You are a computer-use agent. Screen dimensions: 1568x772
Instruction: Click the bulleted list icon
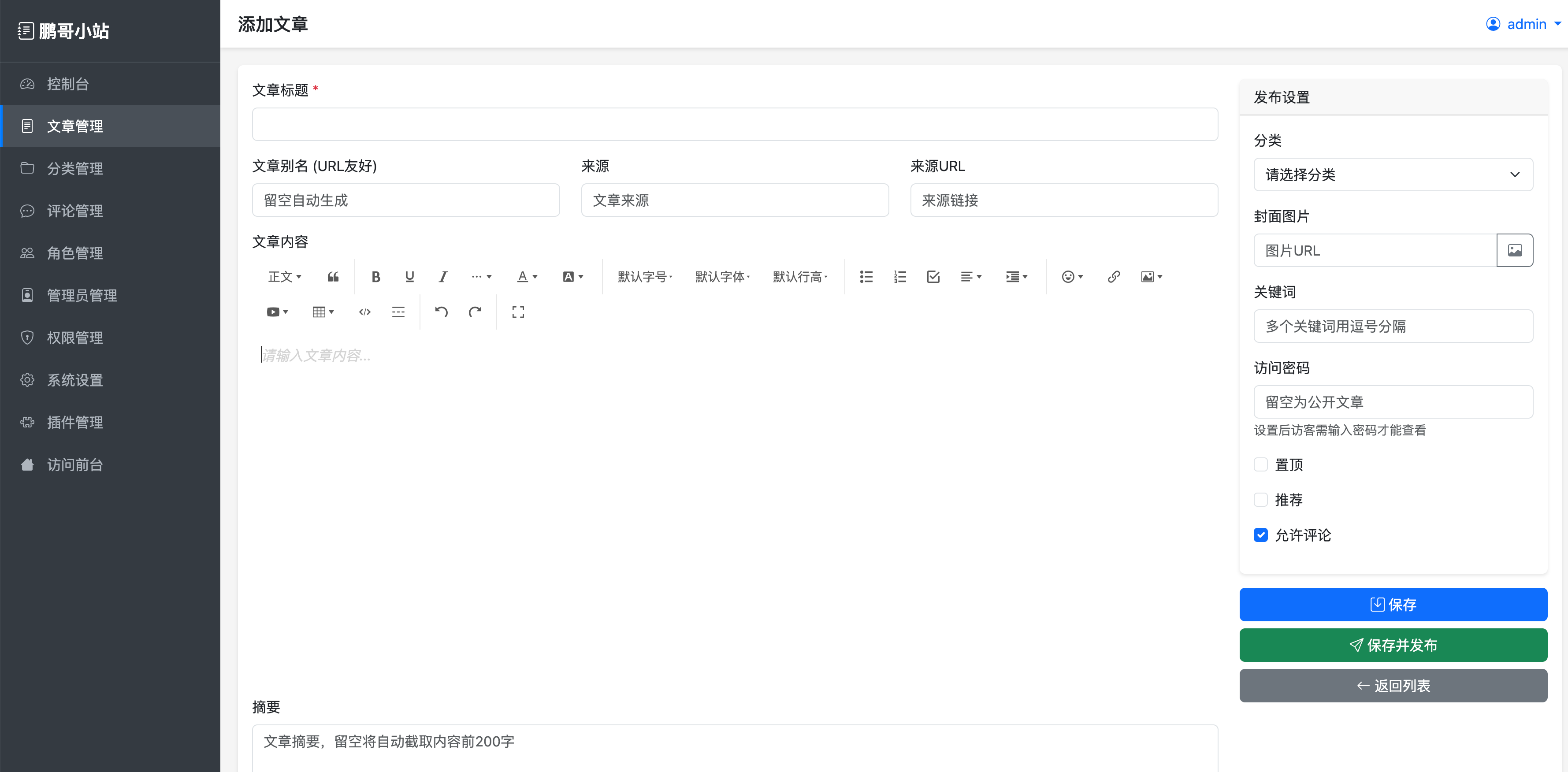coord(866,277)
